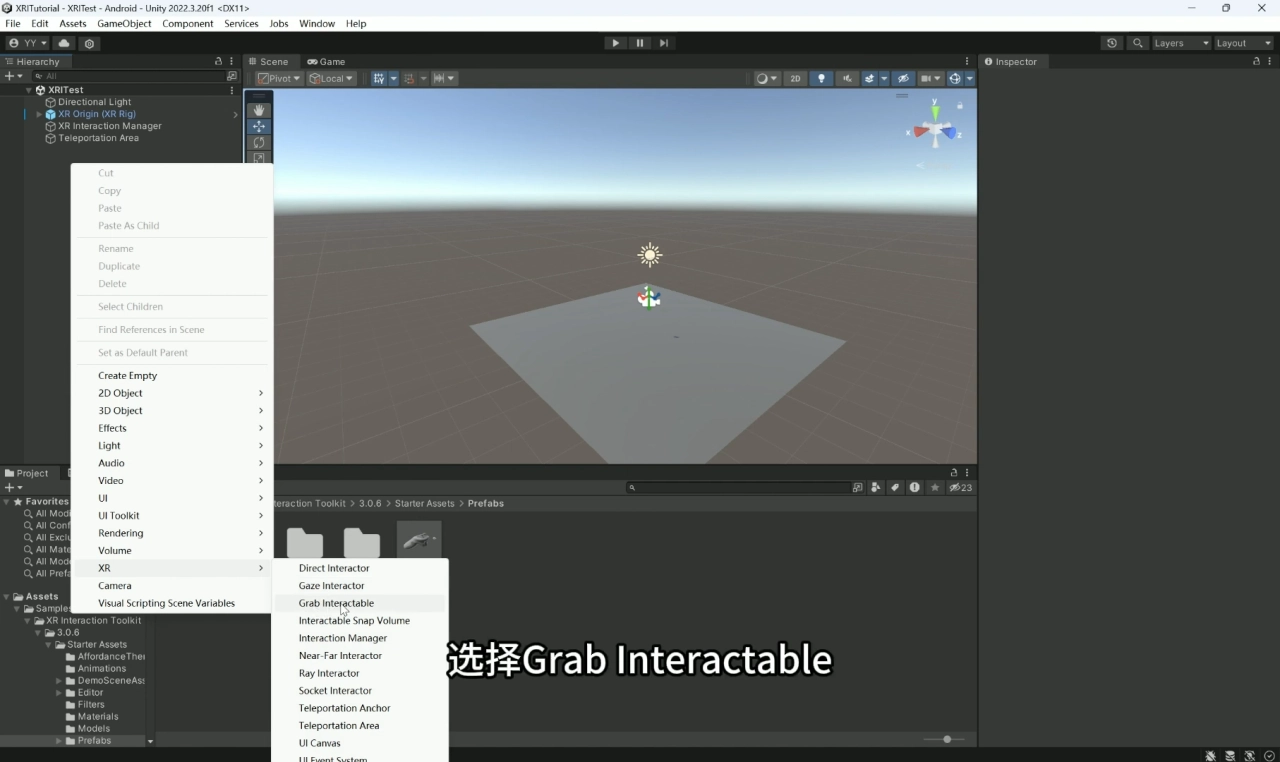Select XR Interaction Manager in Hierarchy
Screen dimensions: 1280x762
pyautogui.click(x=109, y=126)
